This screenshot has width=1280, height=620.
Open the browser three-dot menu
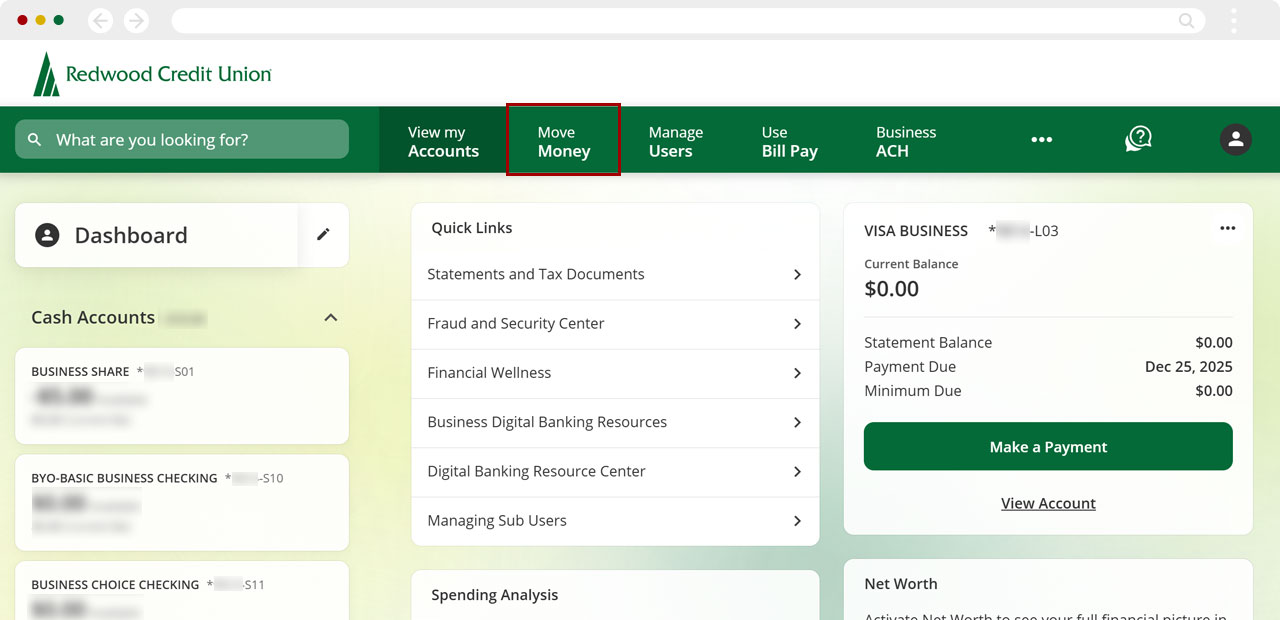coord(1234,20)
